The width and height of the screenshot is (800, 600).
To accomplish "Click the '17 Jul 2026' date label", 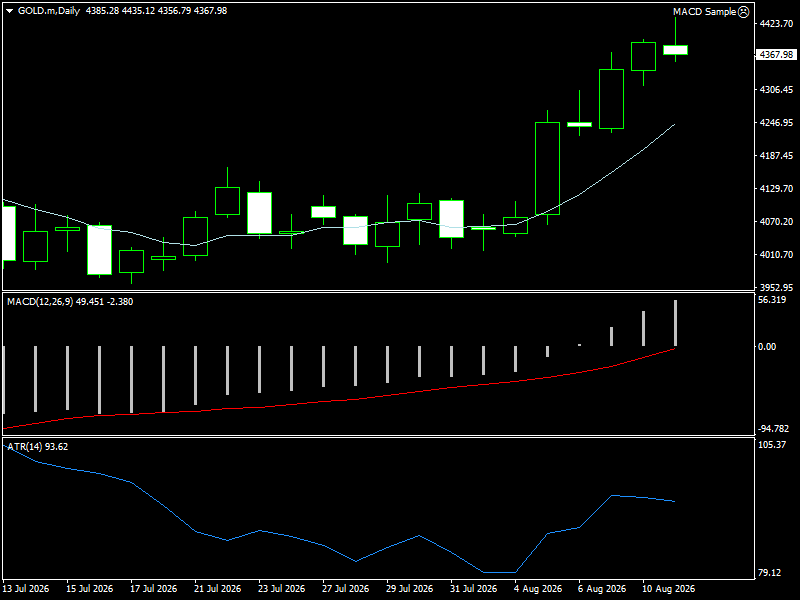I will coord(154,589).
